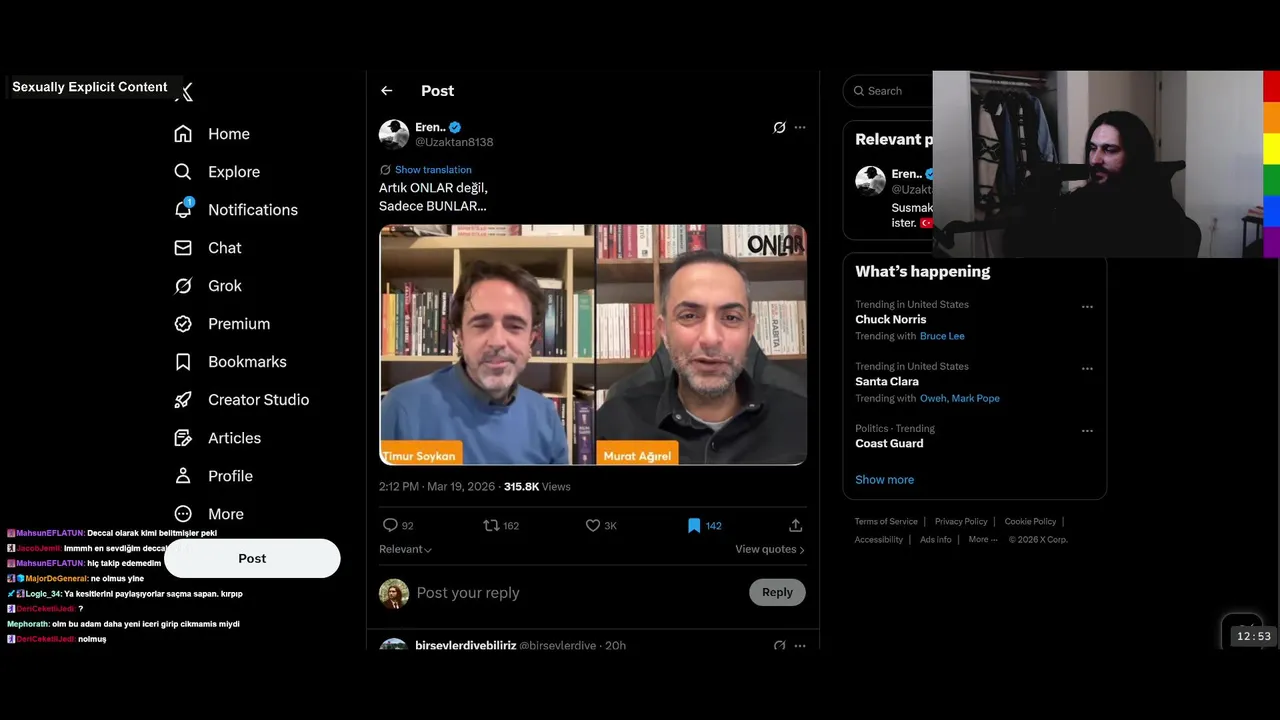Click the Search box
The height and width of the screenshot is (720, 1280).
coord(888,91)
